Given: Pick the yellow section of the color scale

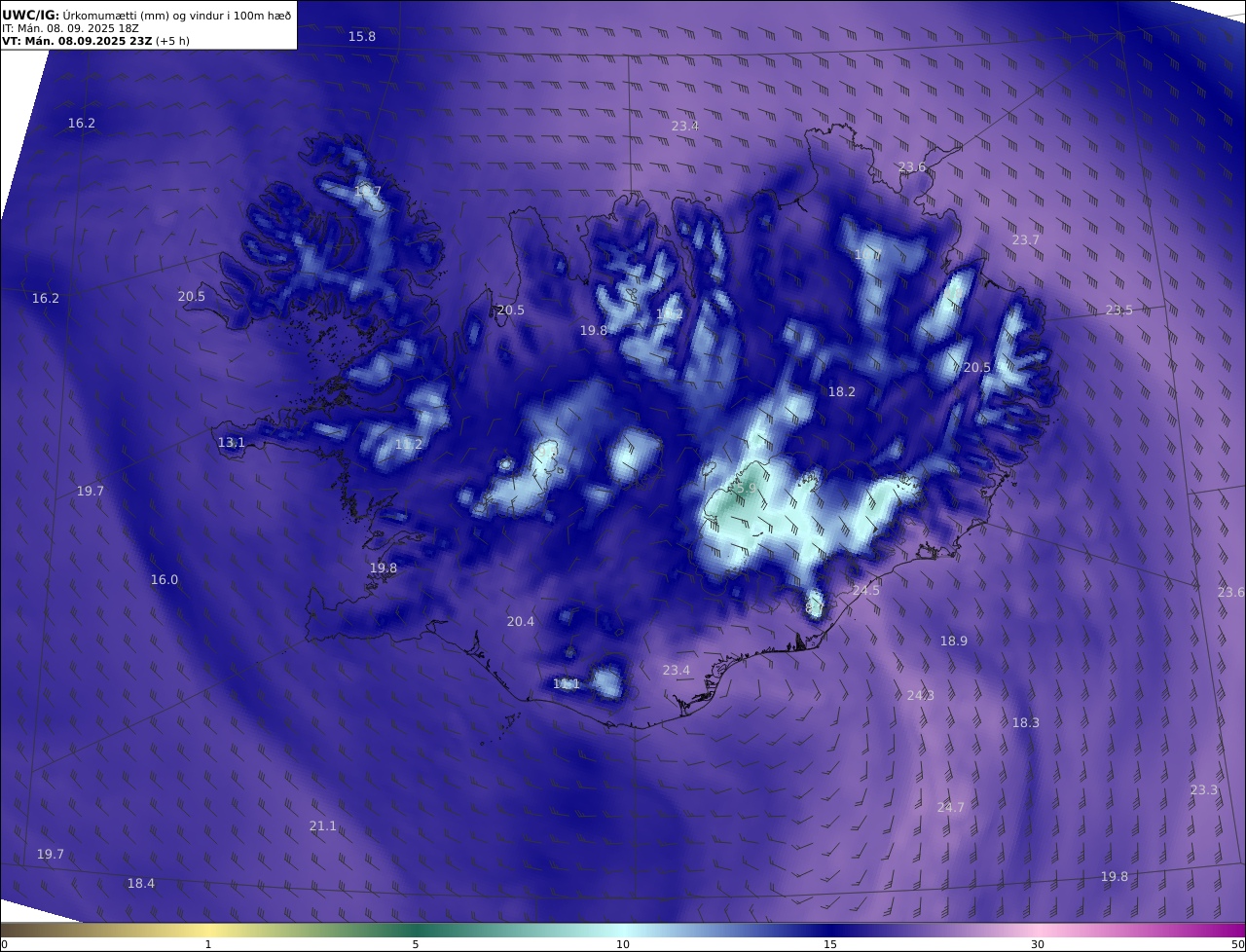Looking at the screenshot, I should (209, 930).
